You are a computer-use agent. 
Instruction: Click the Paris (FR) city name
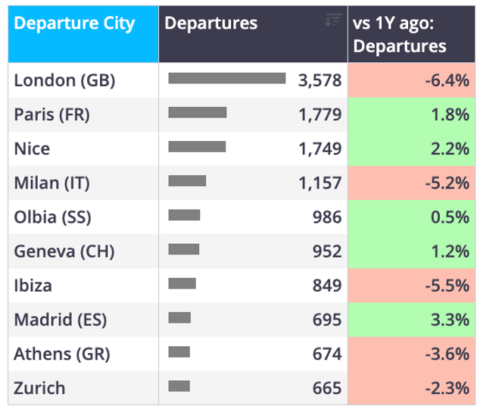pyautogui.click(x=52, y=115)
